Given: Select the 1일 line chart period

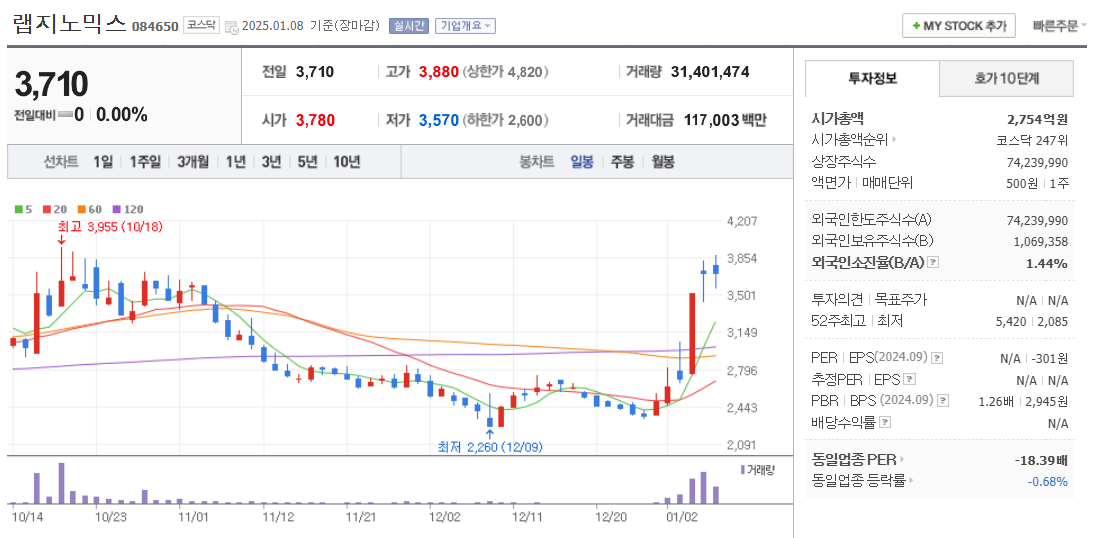Looking at the screenshot, I should pos(103,162).
